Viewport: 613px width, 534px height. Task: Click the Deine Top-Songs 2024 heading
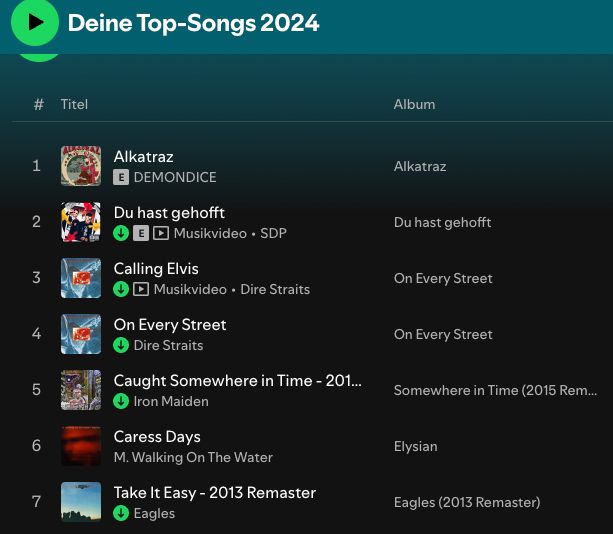pyautogui.click(x=194, y=23)
